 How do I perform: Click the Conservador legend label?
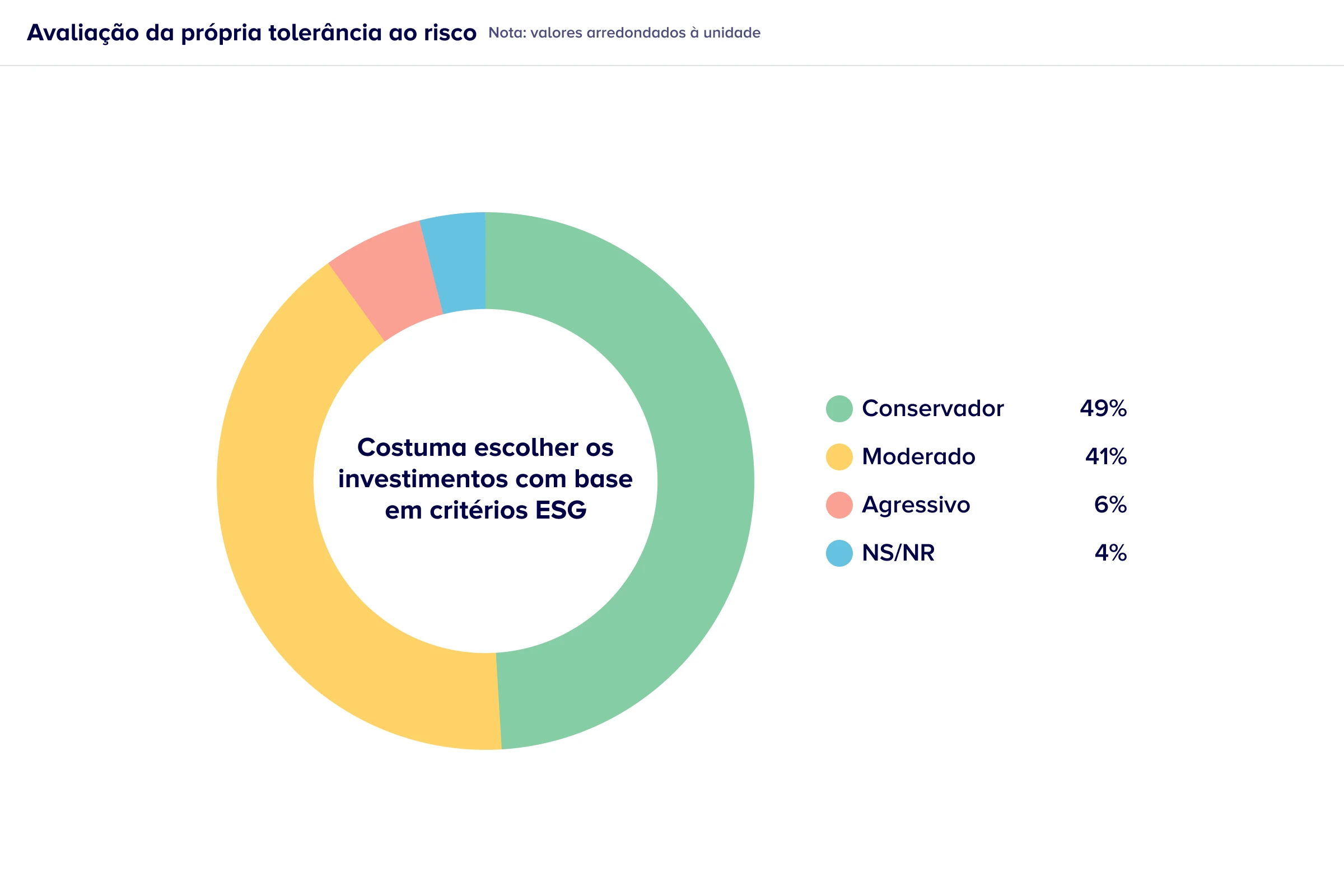(932, 409)
